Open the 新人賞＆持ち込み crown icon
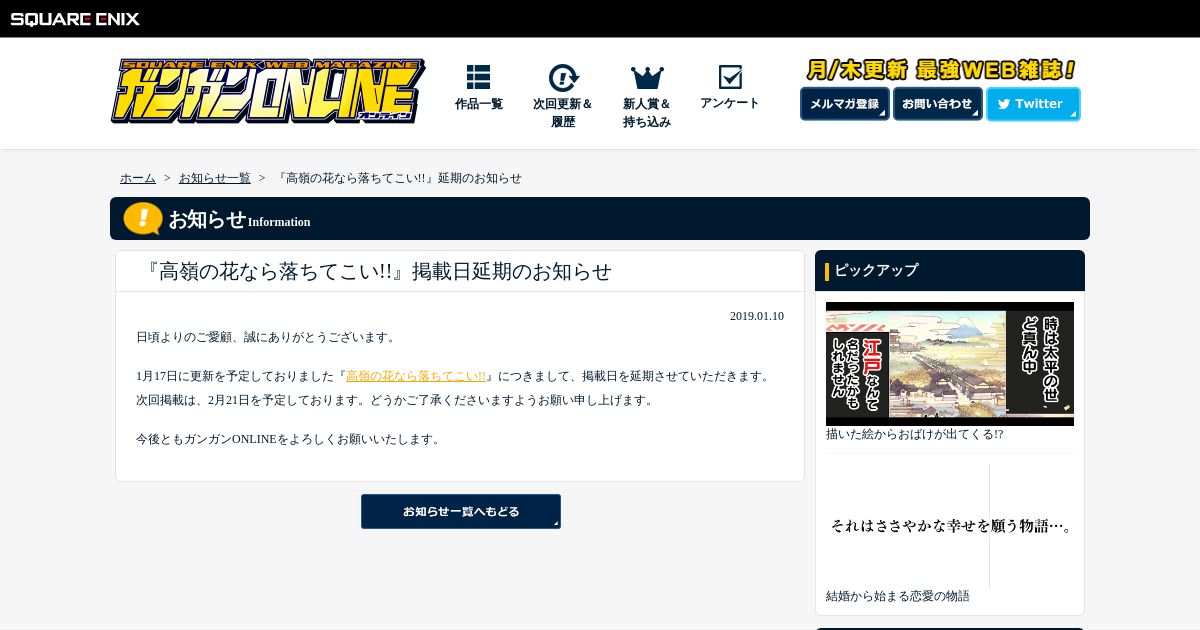Screen dimensions: 1200x630 647,78
